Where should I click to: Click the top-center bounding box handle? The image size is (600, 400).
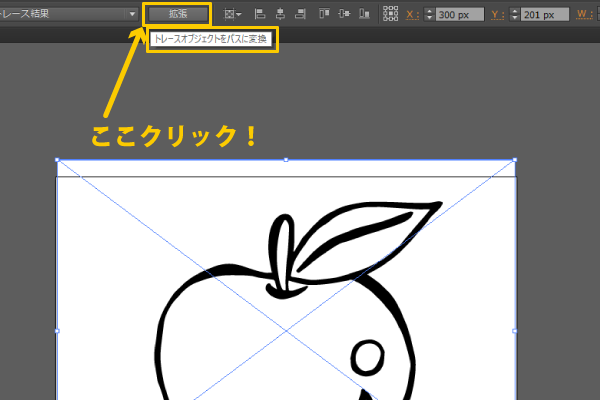(x=286, y=160)
